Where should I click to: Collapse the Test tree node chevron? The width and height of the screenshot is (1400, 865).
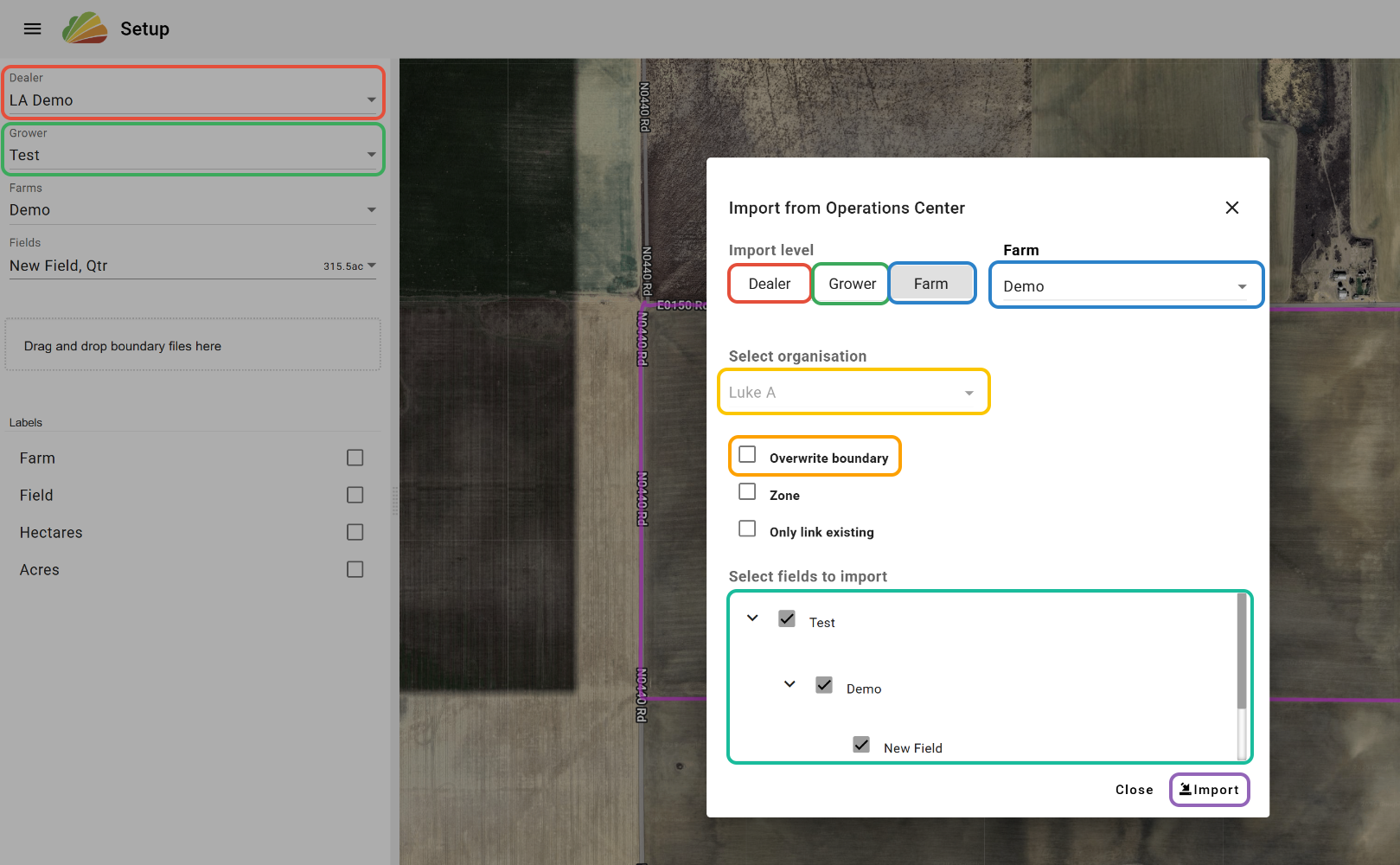click(x=752, y=618)
